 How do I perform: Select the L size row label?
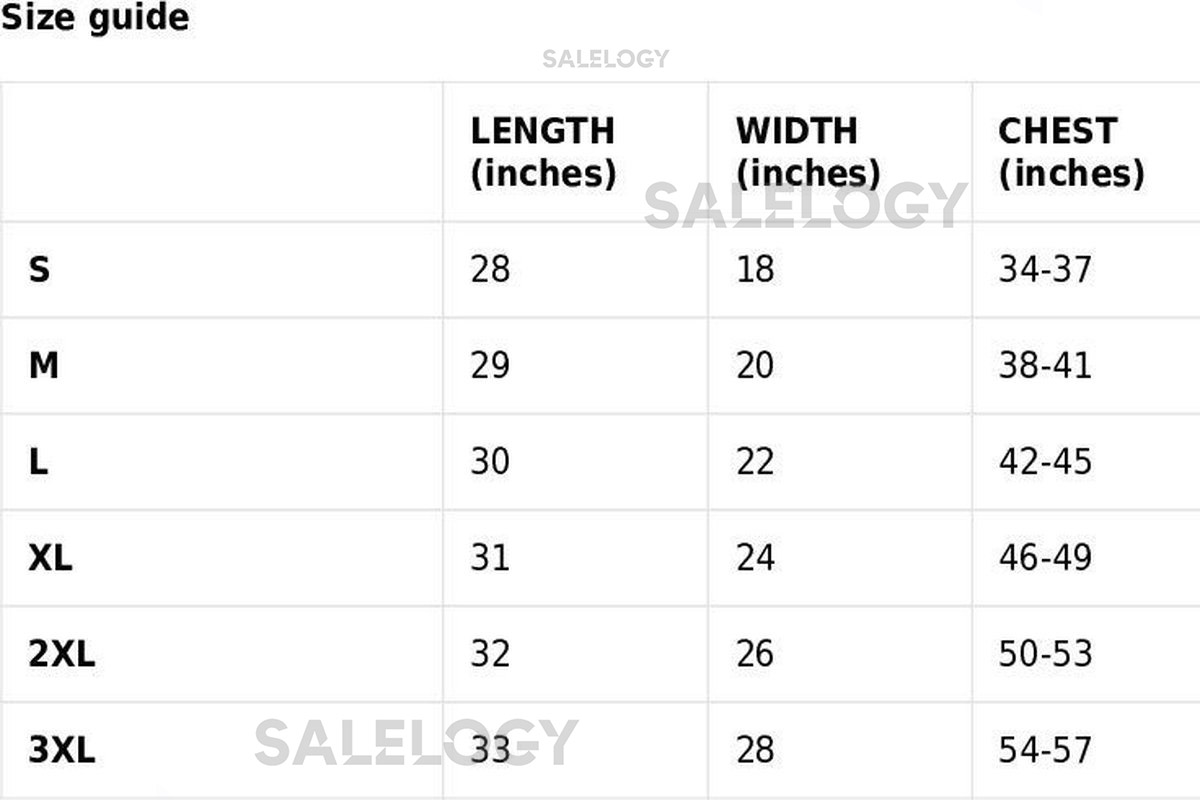[x=38, y=462]
